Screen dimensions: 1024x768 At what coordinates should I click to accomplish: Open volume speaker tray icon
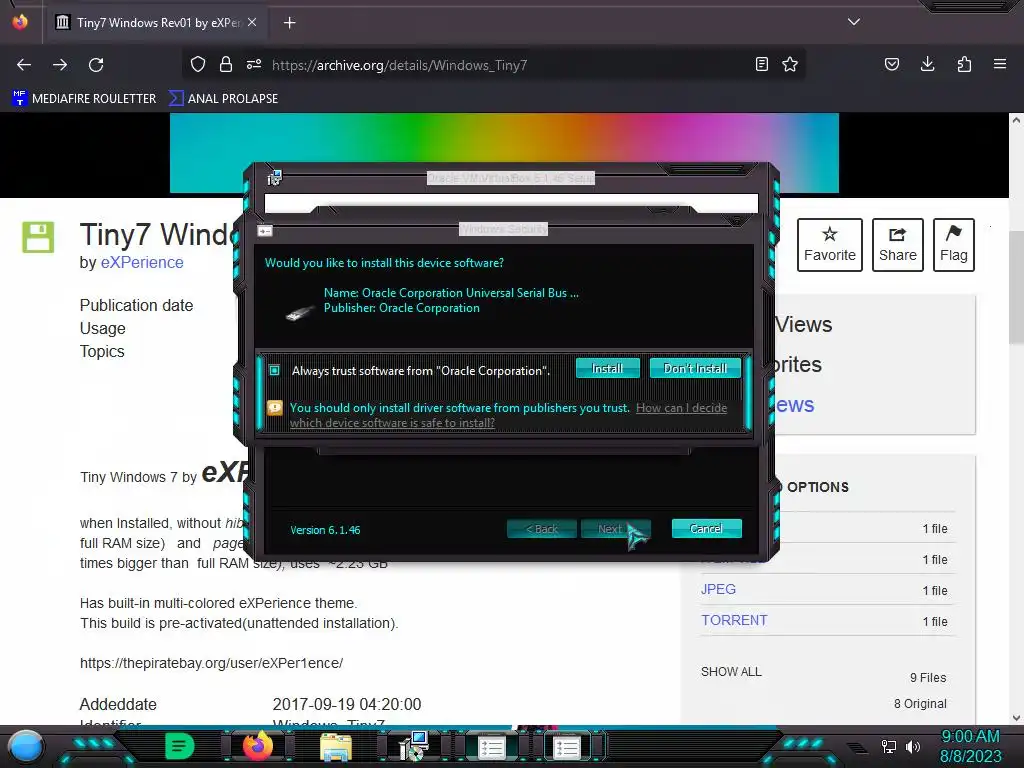913,746
